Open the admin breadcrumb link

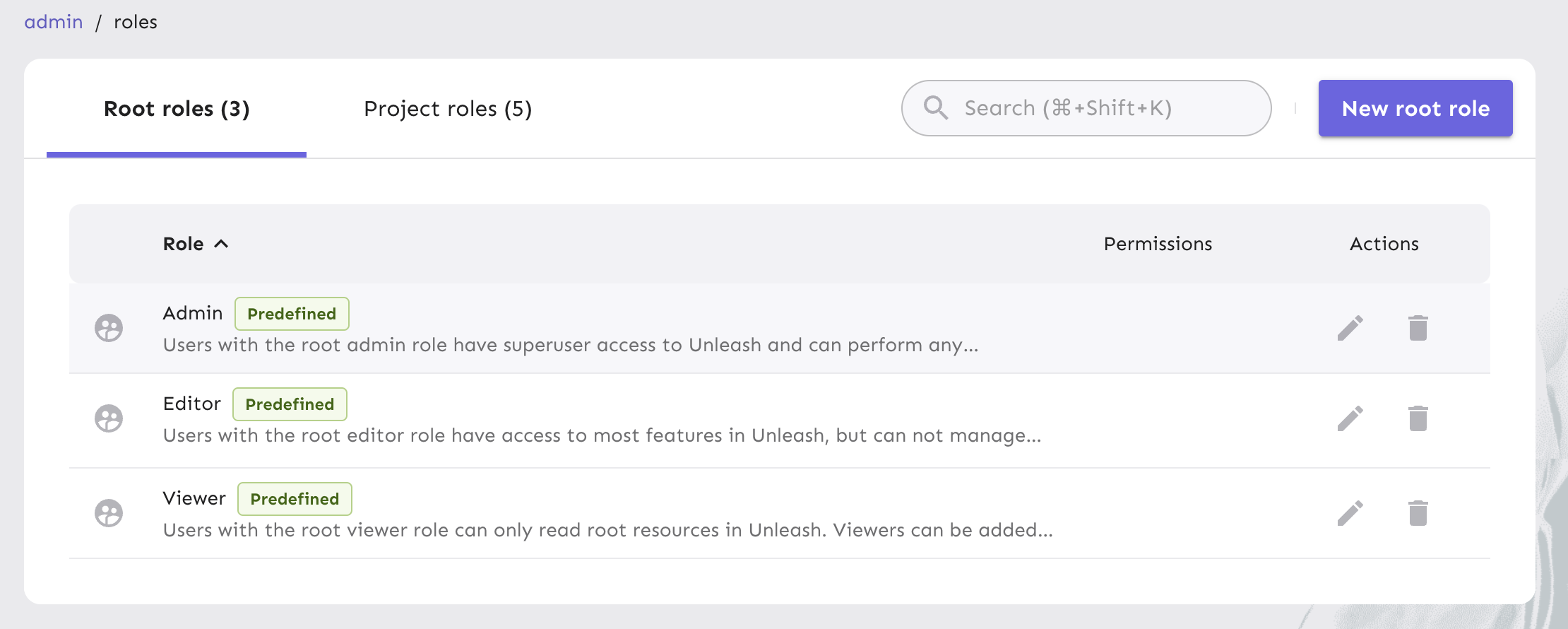[x=53, y=21]
